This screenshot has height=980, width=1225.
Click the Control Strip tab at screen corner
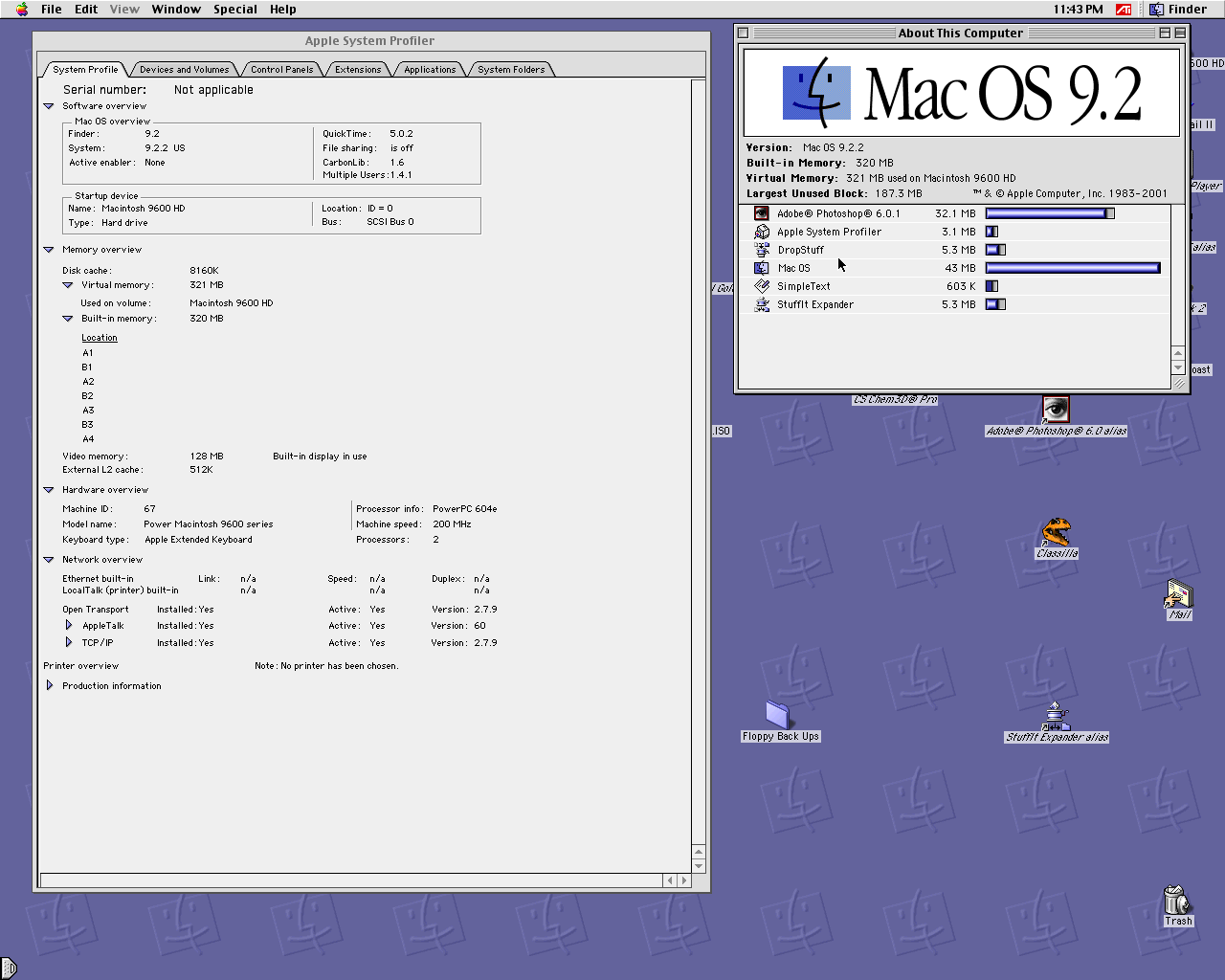point(8,968)
